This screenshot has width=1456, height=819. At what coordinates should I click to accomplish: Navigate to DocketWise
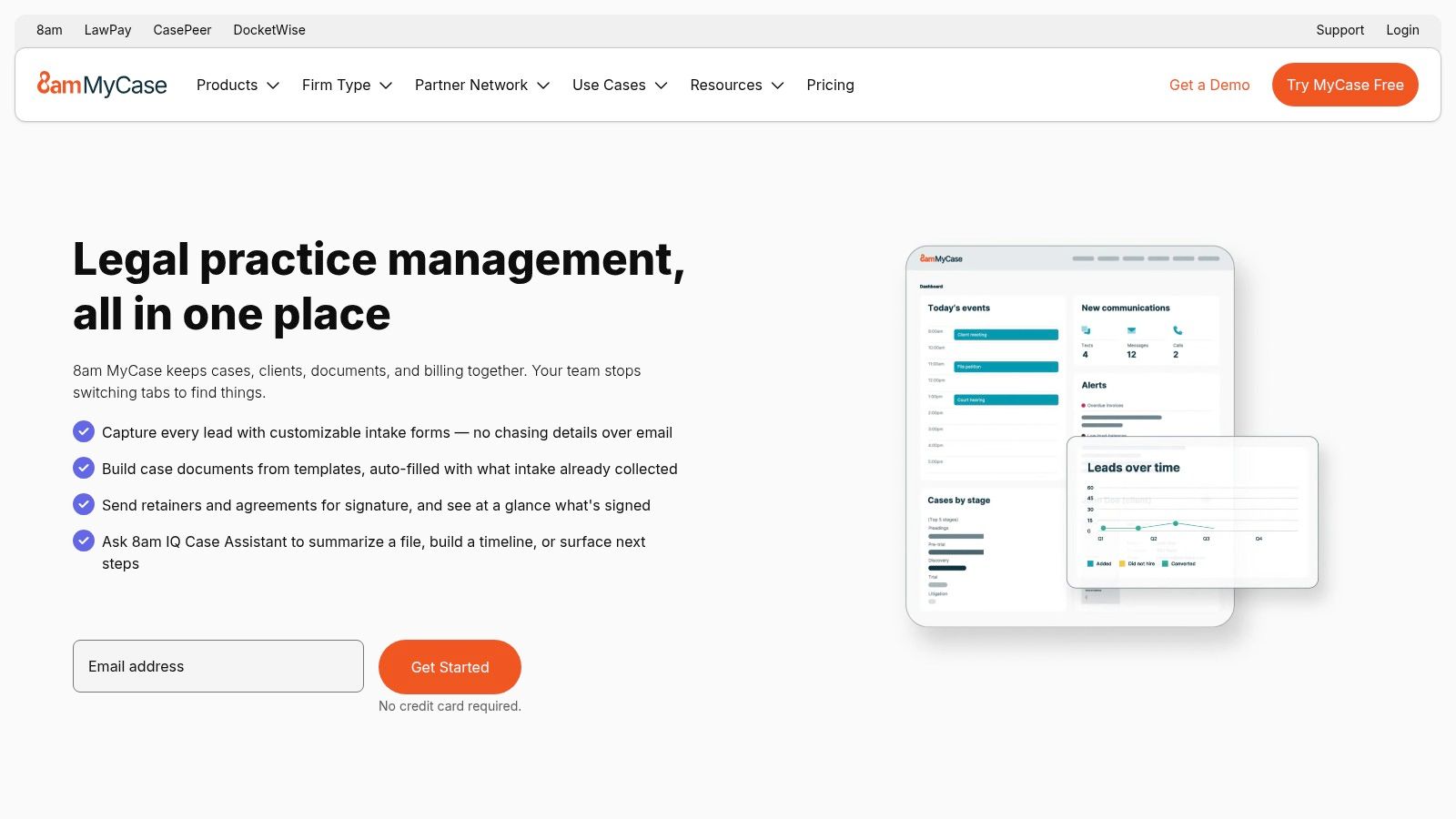tap(269, 30)
